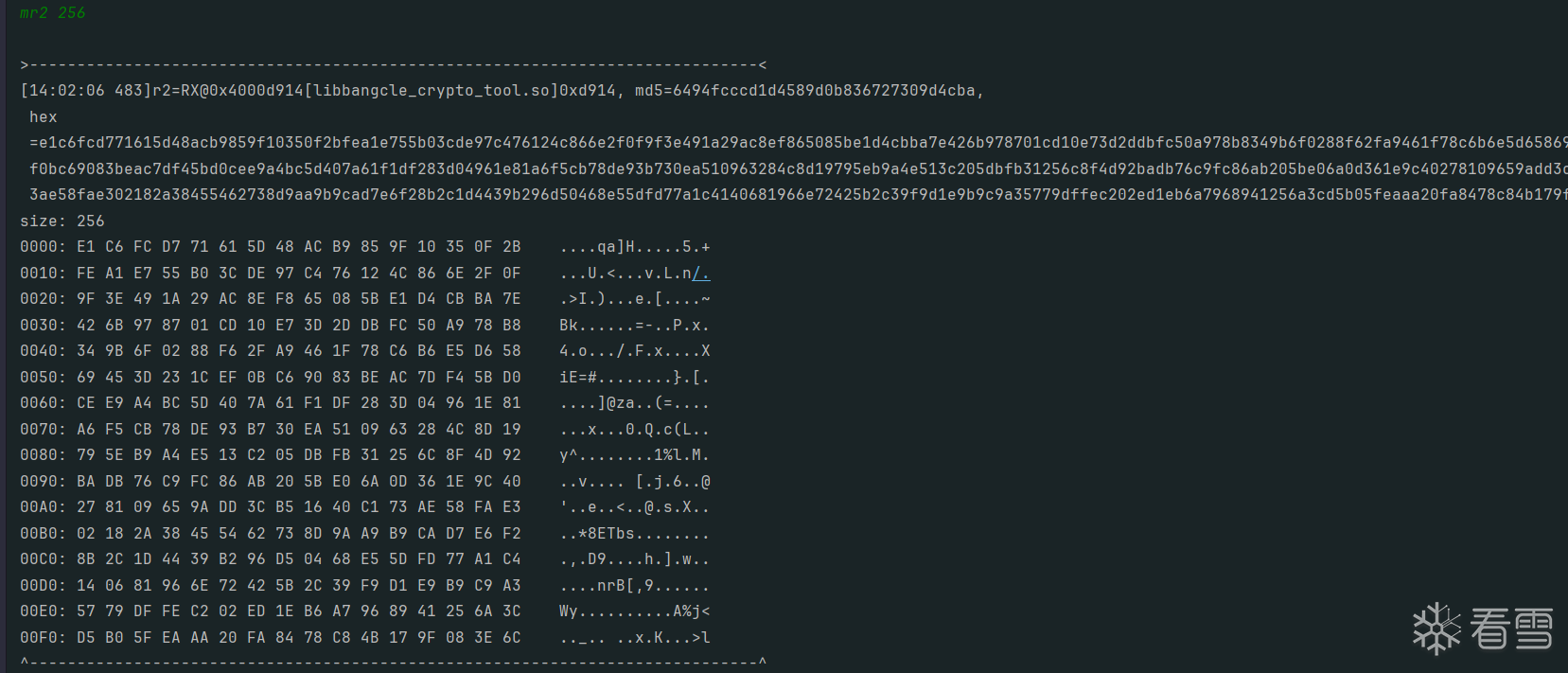Click the ASCII text "....qa]H.....5.+"
Viewport: 1568px width, 673px height.
coord(634,247)
